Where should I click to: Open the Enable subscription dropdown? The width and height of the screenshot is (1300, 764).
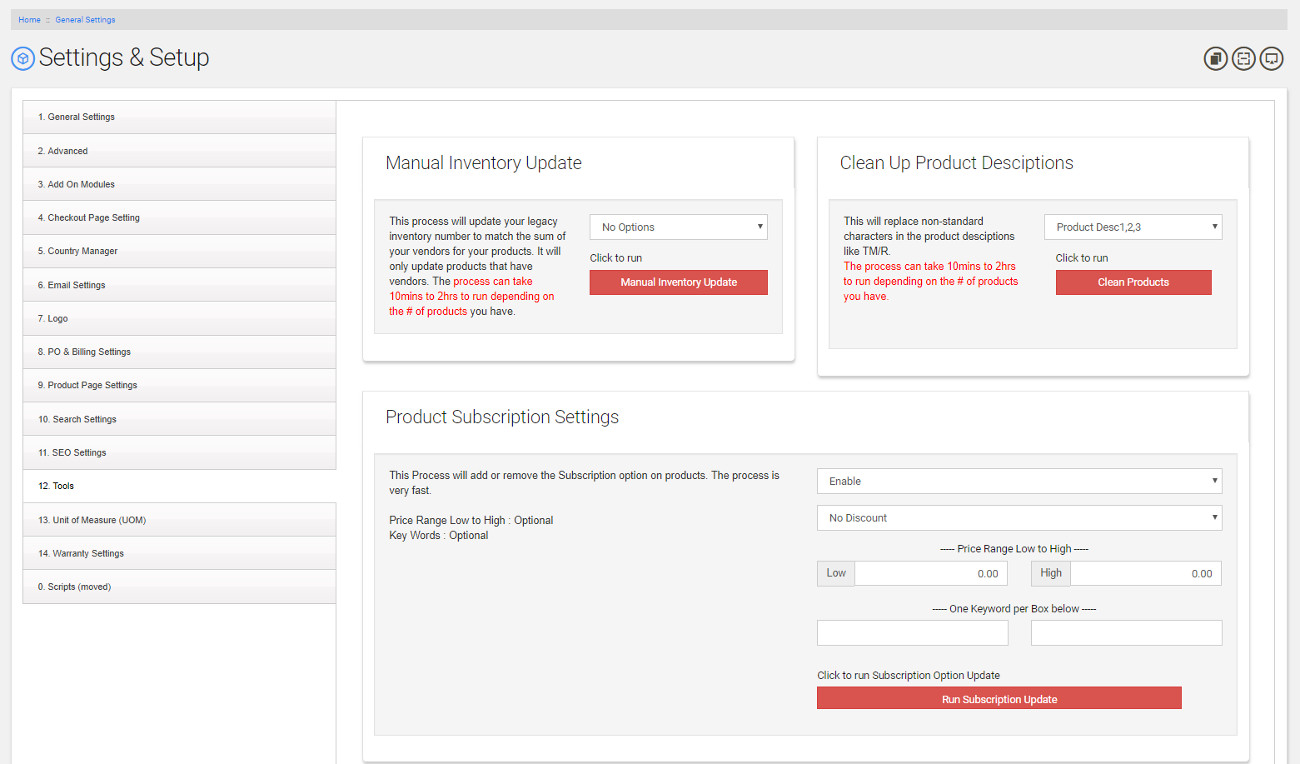point(1018,481)
